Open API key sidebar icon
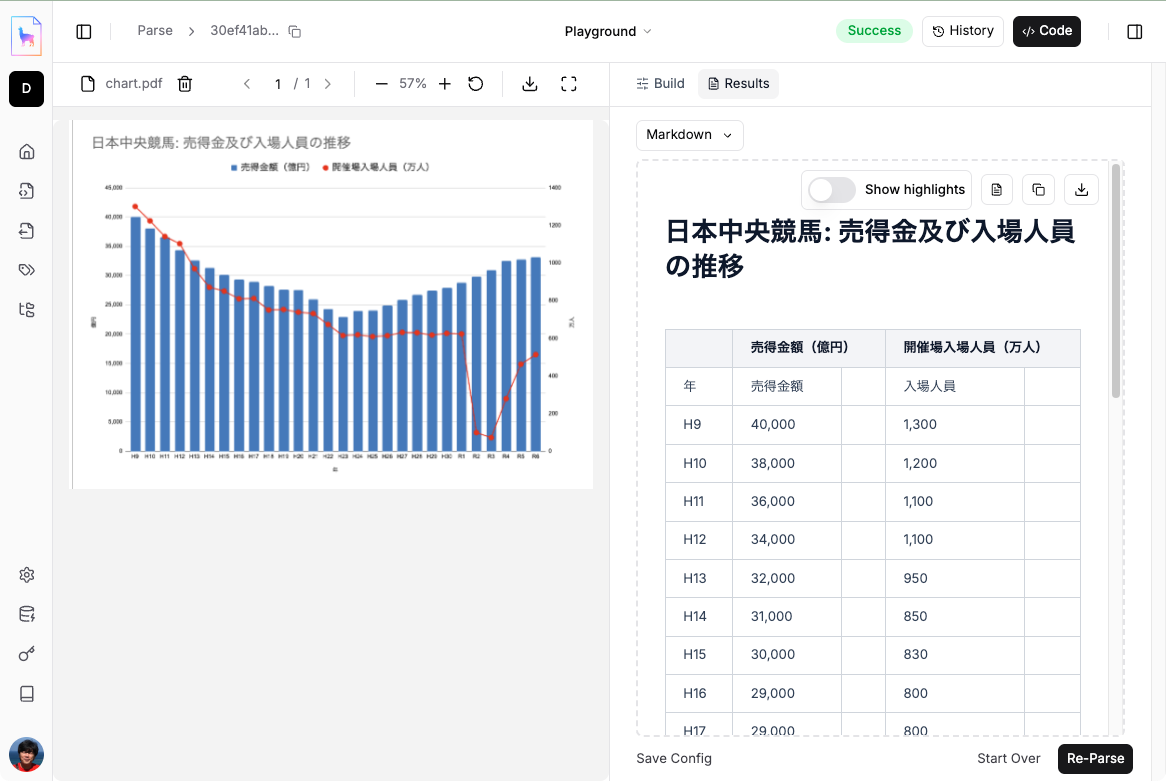The image size is (1166, 781). (27, 654)
